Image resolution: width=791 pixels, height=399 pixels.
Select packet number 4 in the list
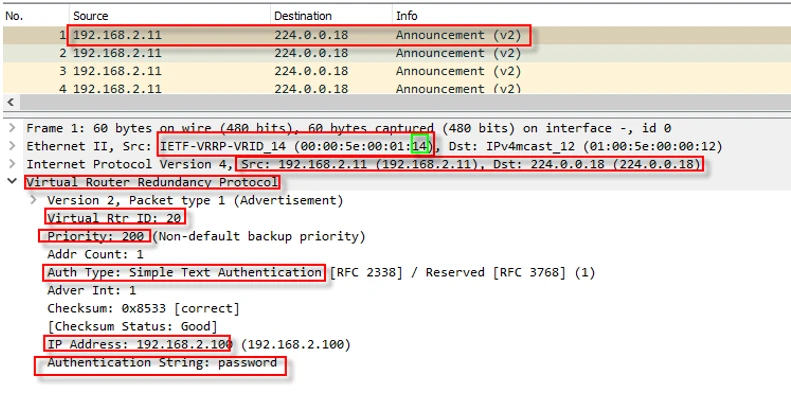coord(397,87)
